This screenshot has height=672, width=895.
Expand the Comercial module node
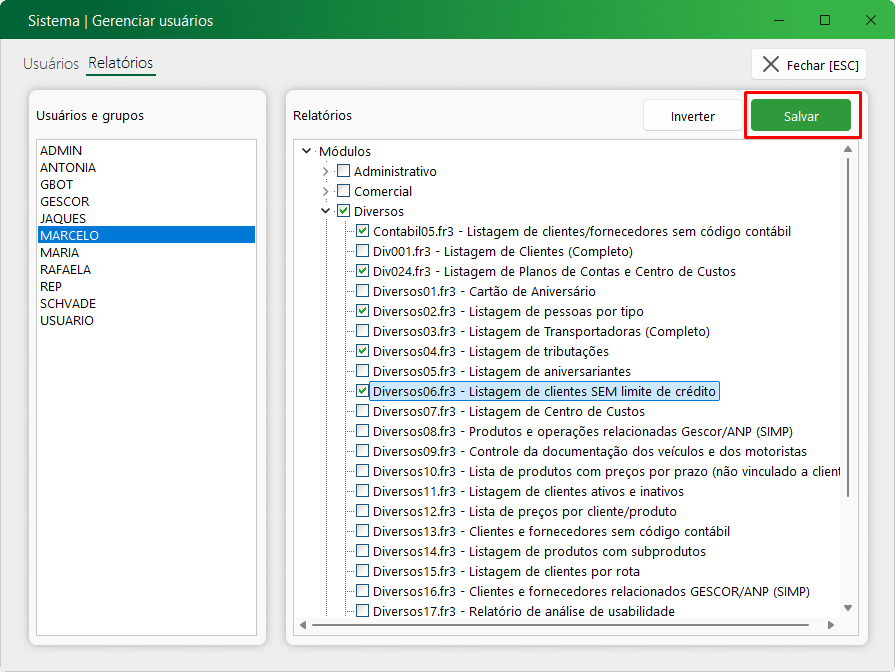click(x=325, y=191)
